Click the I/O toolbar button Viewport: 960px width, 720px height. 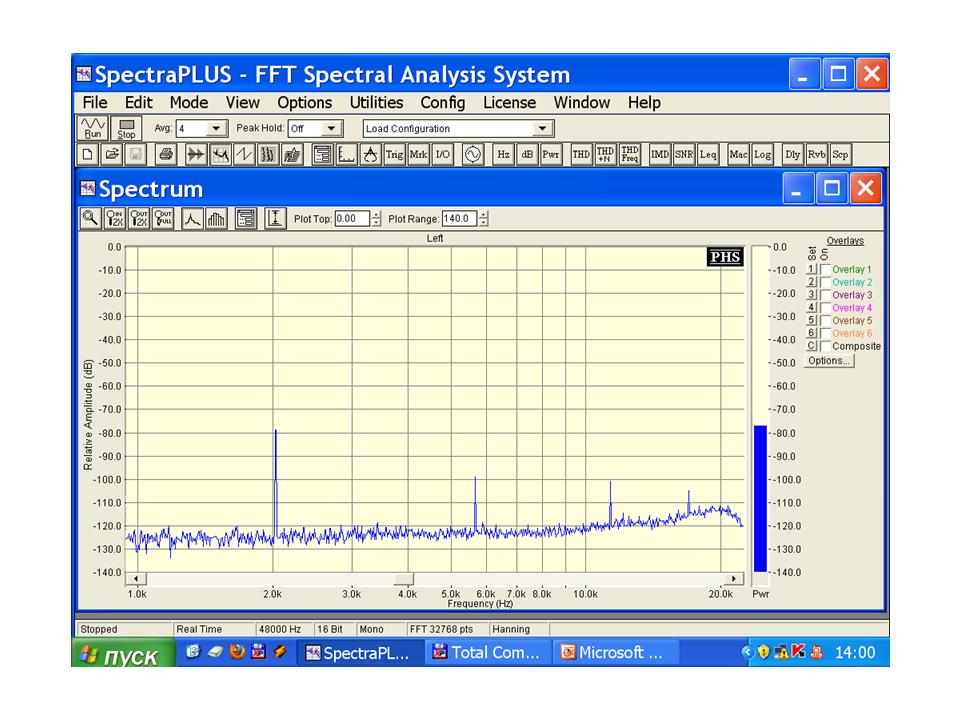pyautogui.click(x=442, y=154)
